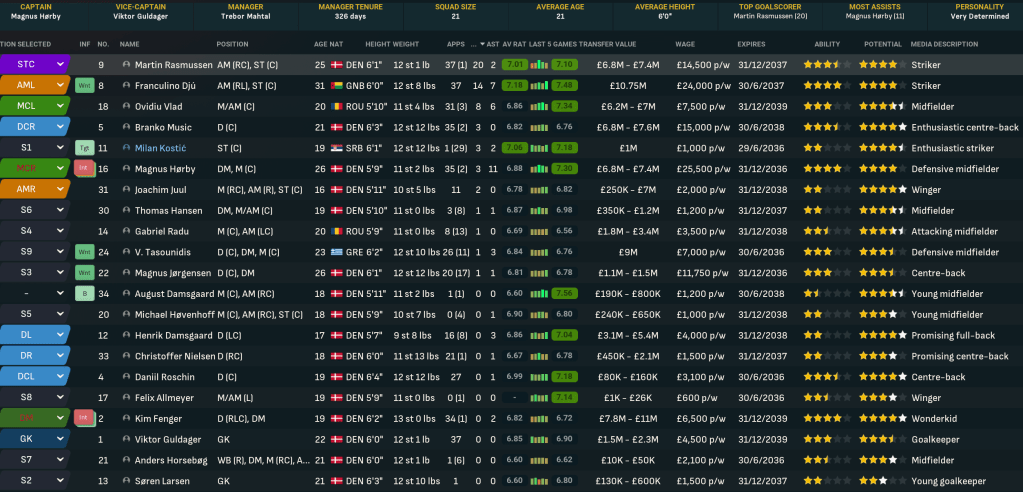Click the Denmark flag for Branko Music
This screenshot has height=492, width=1023.
tap(336, 127)
